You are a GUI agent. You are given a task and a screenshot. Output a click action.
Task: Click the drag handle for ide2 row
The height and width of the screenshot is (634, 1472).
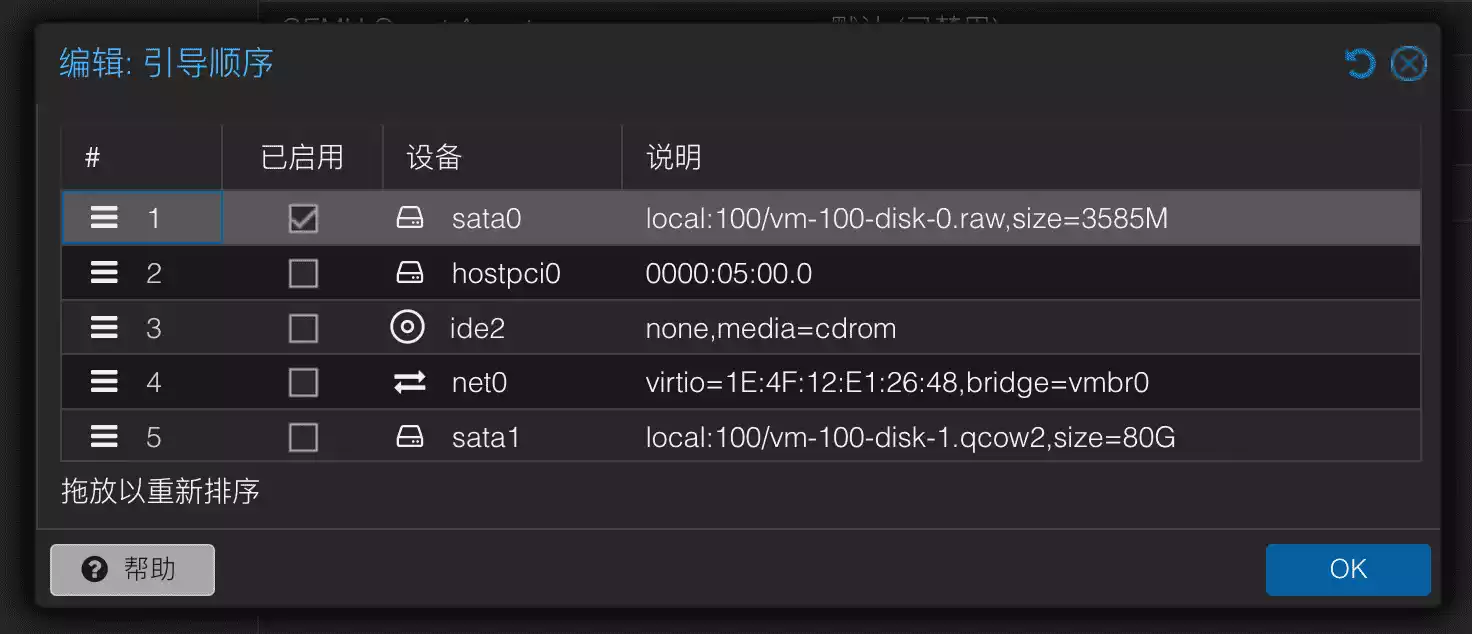click(x=104, y=328)
